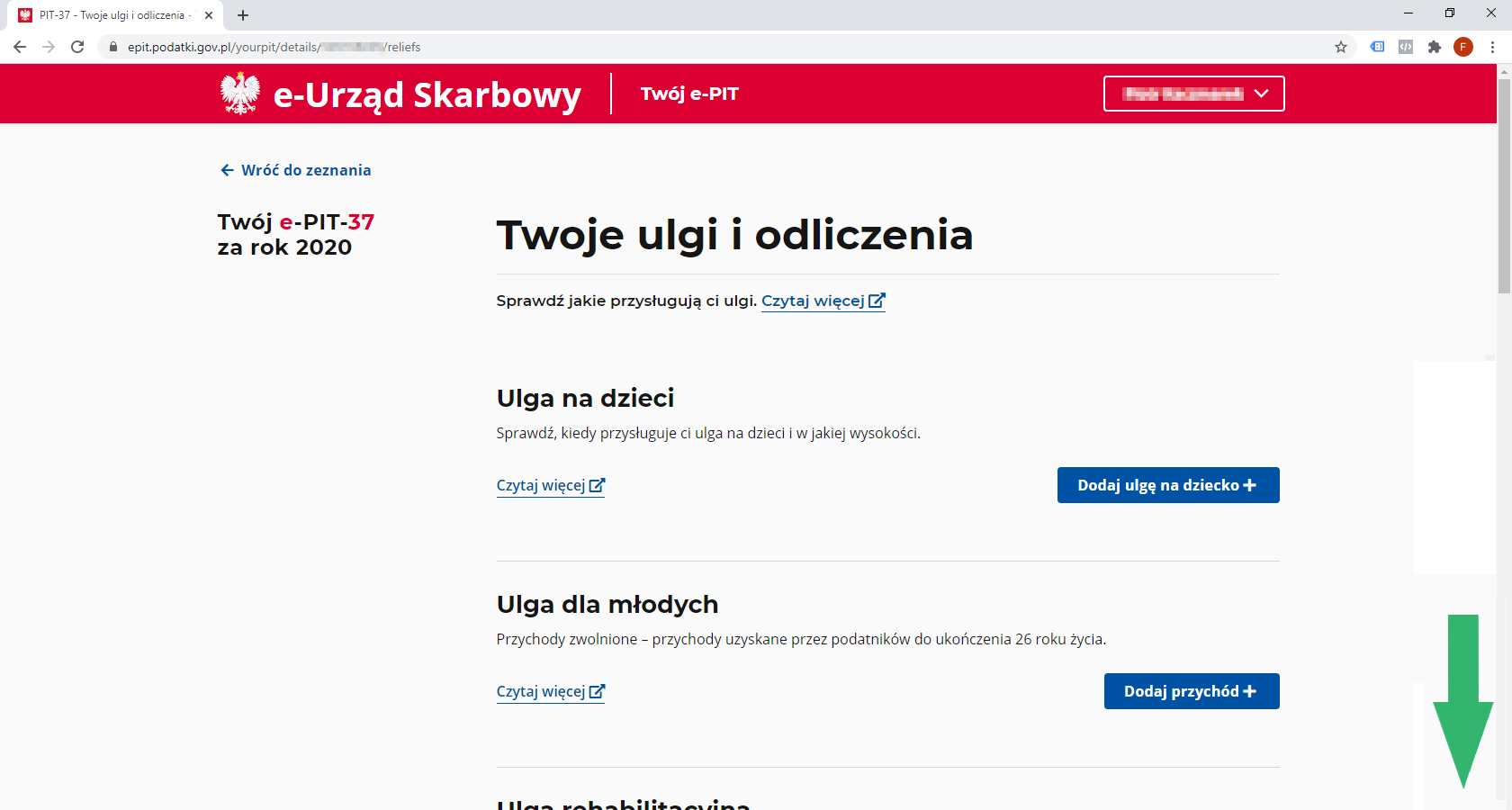Close the PIT-37 browser tab
Image resolution: width=1512 pixels, height=810 pixels.
tap(209, 15)
